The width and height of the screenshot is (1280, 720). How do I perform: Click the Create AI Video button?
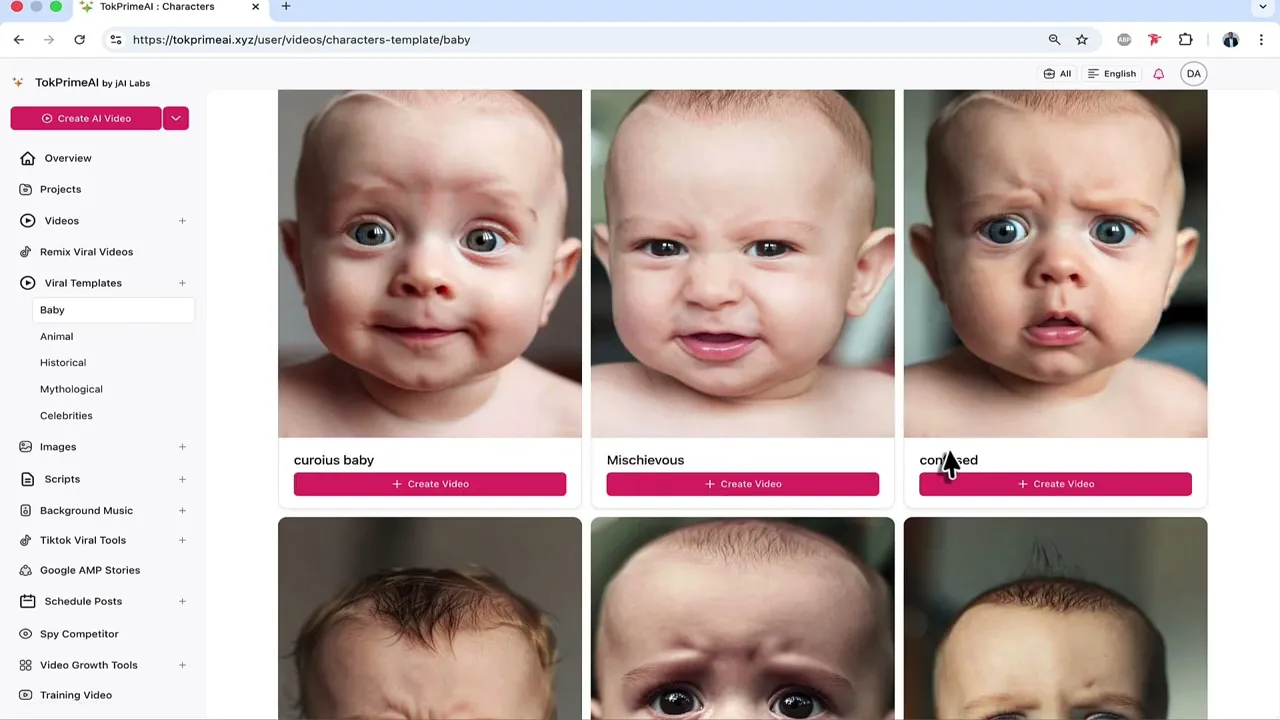coord(86,118)
